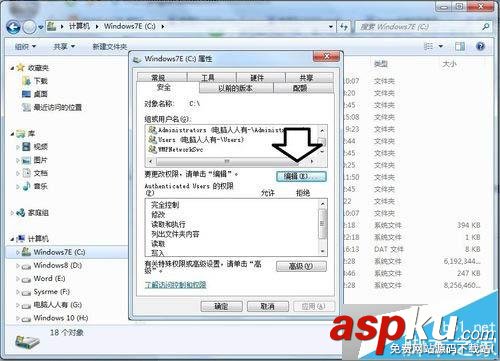500x361 pixels.
Task: Collapse the 收藏夹 tree group
Action: pos(12,68)
